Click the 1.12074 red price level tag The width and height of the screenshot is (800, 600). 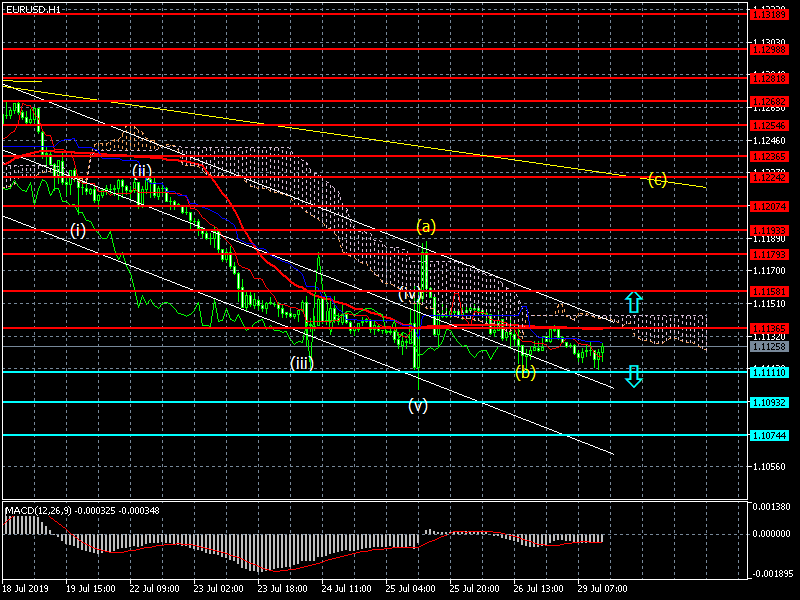click(x=769, y=207)
